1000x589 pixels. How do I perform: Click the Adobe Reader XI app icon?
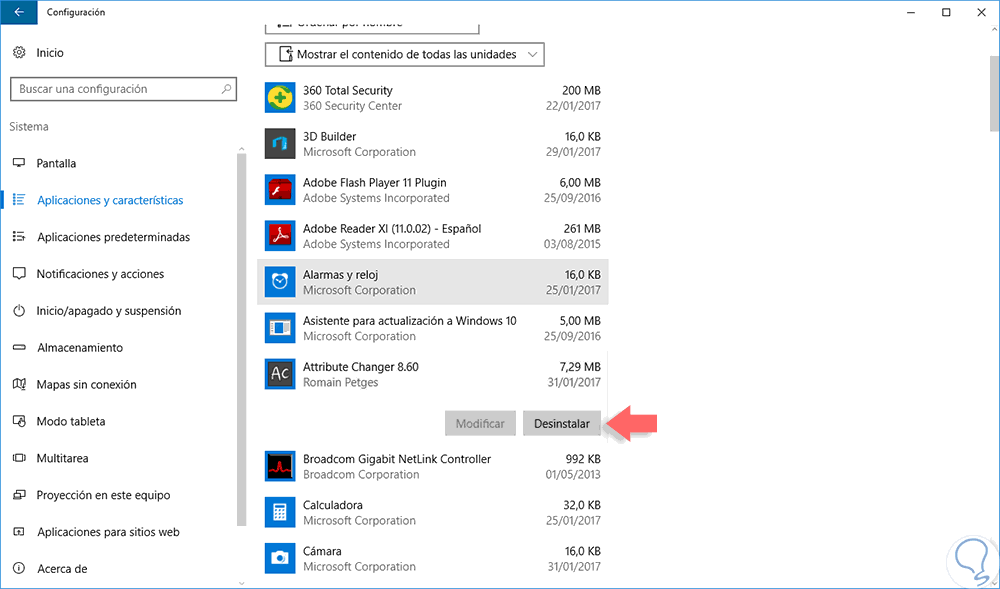pos(280,236)
